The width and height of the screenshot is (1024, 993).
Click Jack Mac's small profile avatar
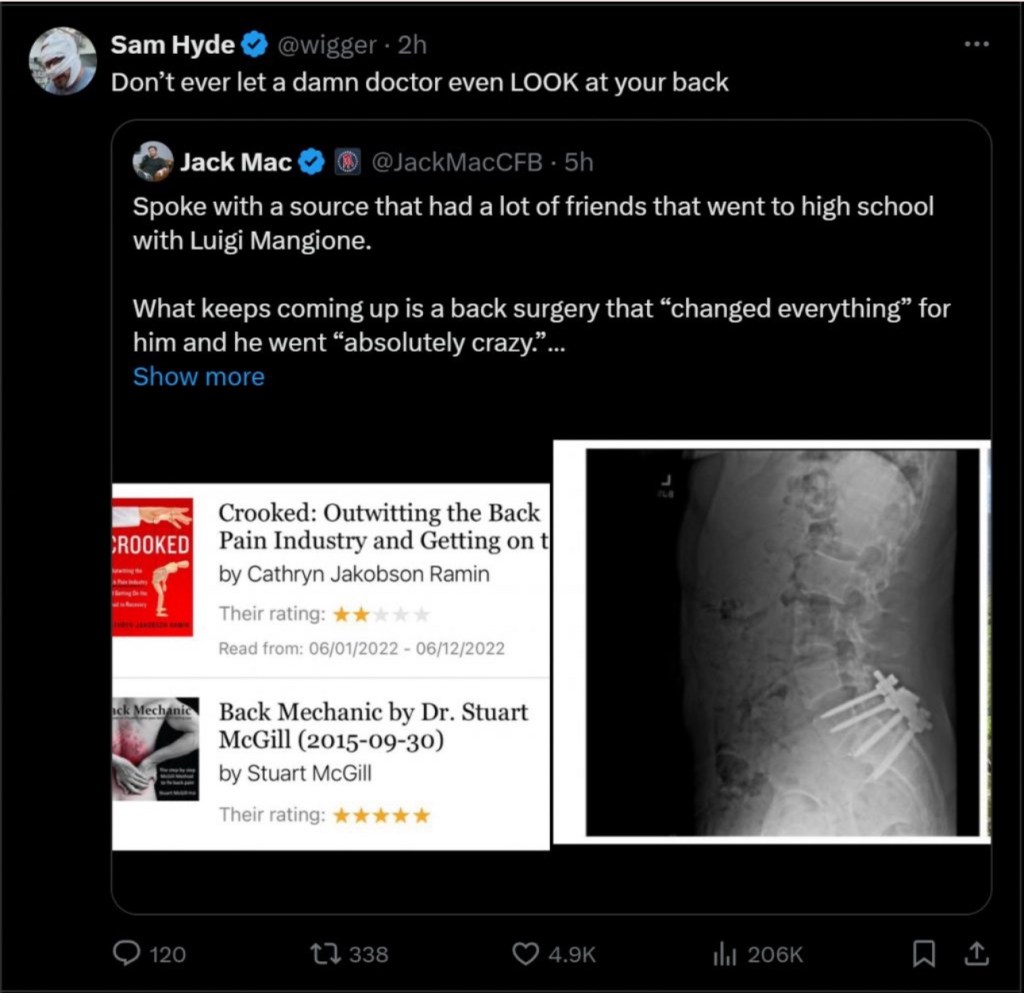[x=153, y=162]
